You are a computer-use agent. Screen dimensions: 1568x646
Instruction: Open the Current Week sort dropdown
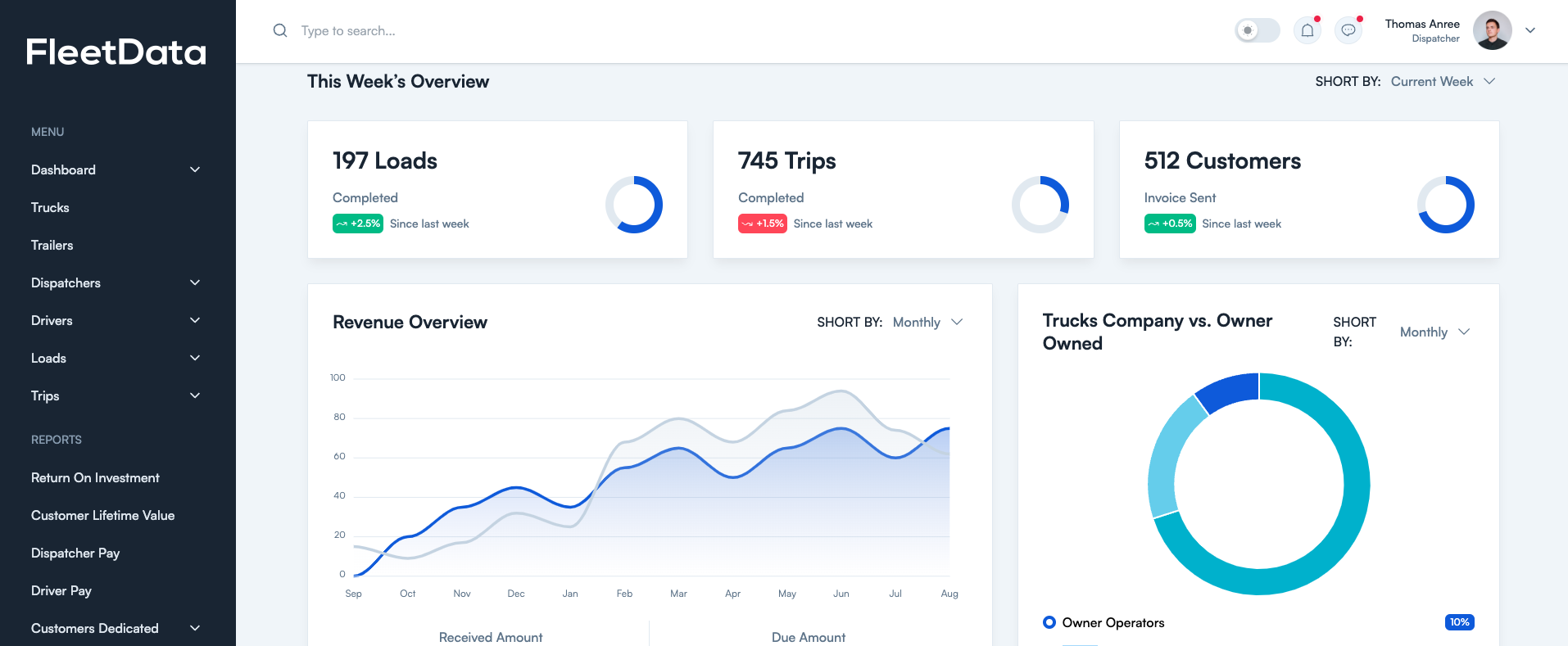click(x=1443, y=82)
